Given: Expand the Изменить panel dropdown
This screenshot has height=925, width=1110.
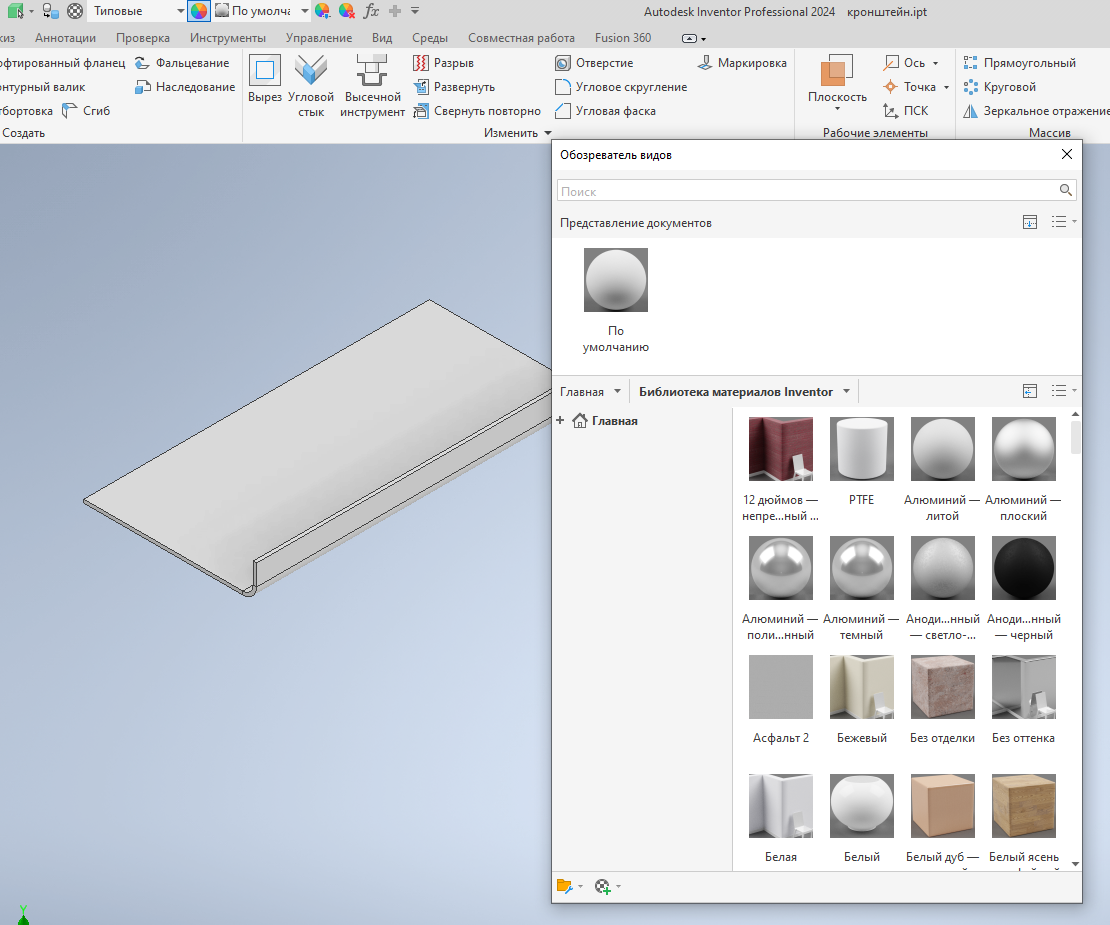Looking at the screenshot, I should point(548,133).
